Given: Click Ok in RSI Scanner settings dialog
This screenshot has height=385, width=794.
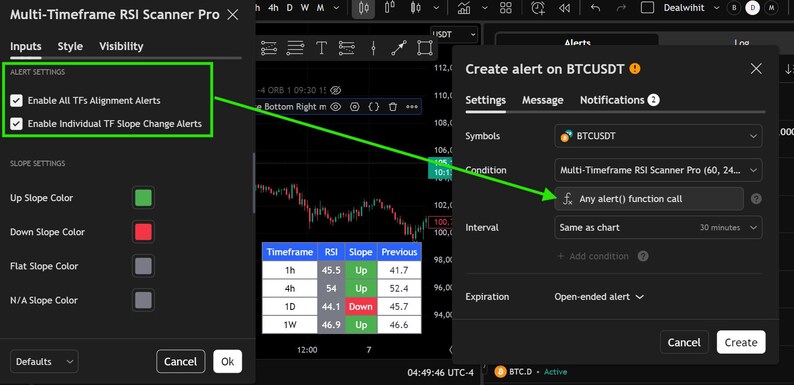Looking at the screenshot, I should 227,362.
